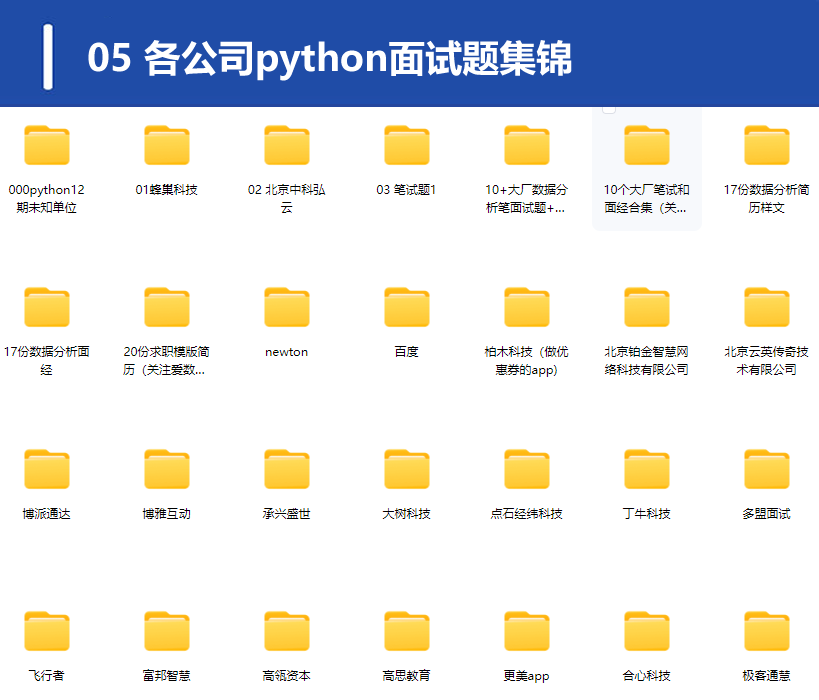This screenshot has height=700, width=819.
Task: Select the 更美app folder name
Action: [x=526, y=676]
